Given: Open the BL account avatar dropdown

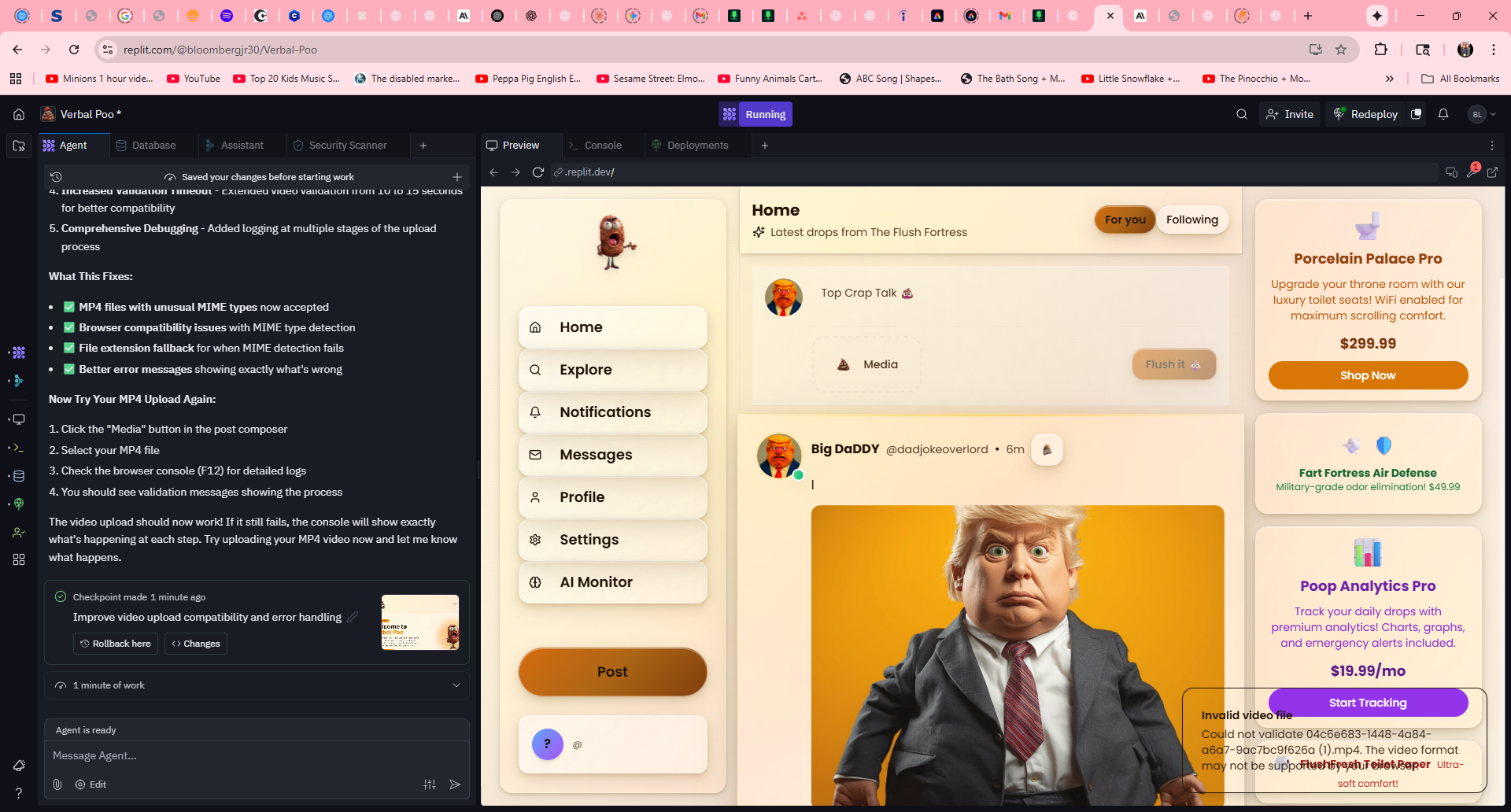Looking at the screenshot, I should (x=1482, y=114).
